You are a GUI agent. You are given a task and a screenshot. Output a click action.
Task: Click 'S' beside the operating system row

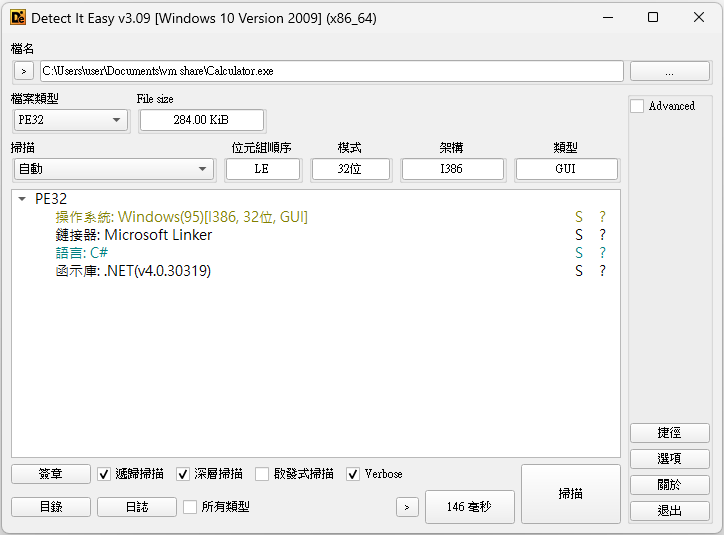tap(578, 217)
